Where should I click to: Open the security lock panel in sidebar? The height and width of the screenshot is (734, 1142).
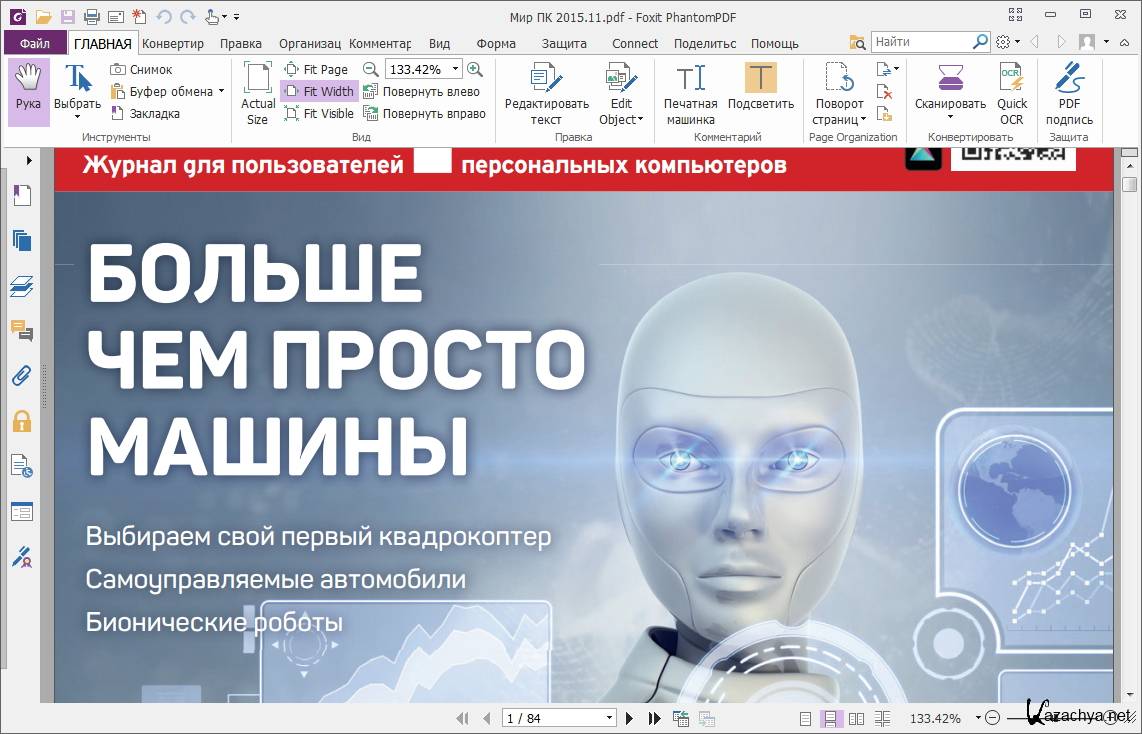pos(21,421)
